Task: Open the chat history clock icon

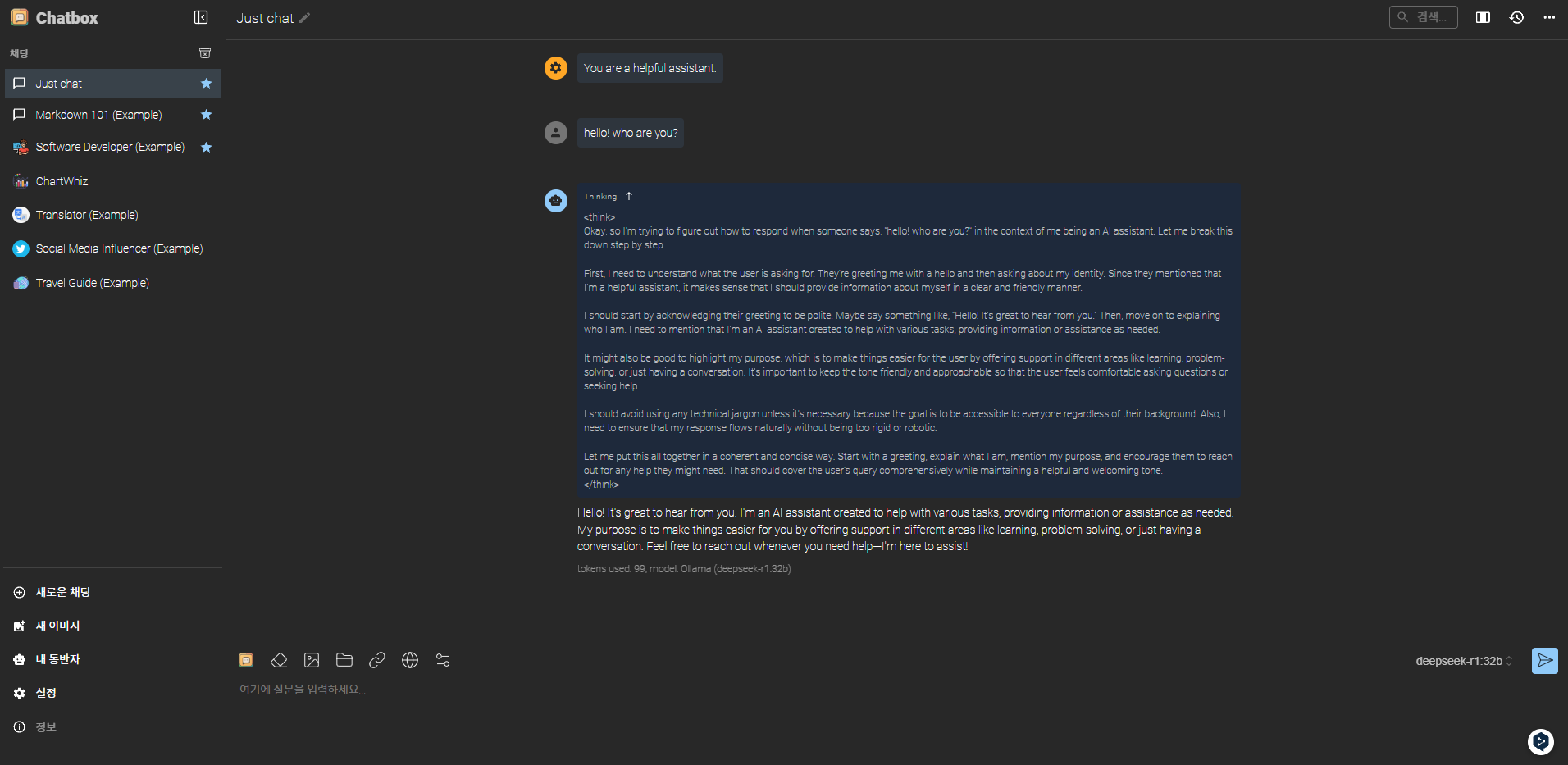Action: [x=1516, y=17]
